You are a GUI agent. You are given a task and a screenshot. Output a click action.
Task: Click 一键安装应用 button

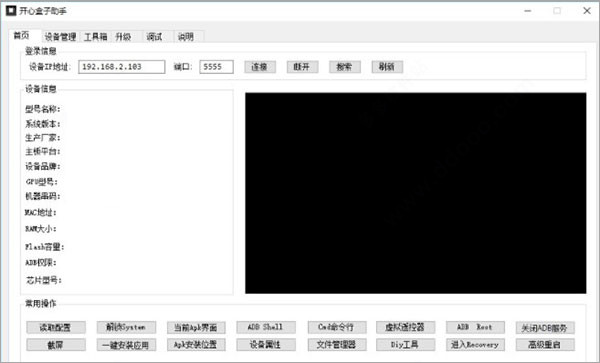(x=126, y=345)
